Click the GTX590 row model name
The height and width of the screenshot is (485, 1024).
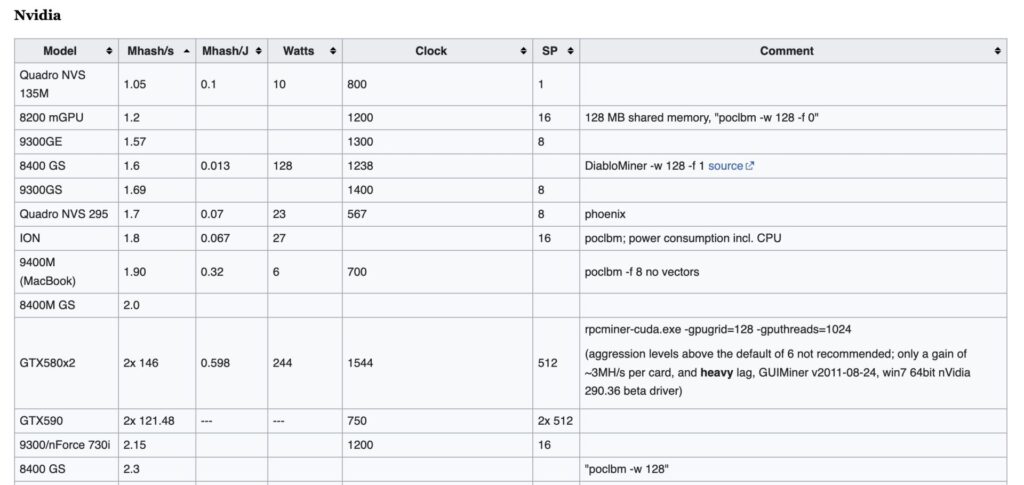click(41, 421)
